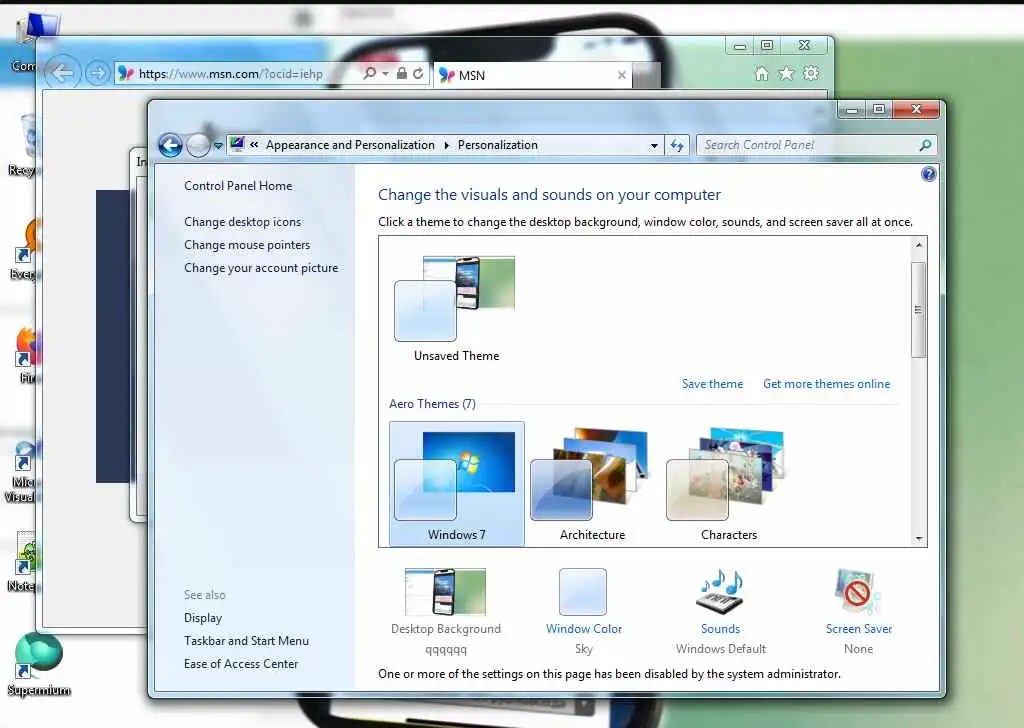Select the Everything desktop shortcut
Screen dimensions: 1024x728
tap(24, 251)
